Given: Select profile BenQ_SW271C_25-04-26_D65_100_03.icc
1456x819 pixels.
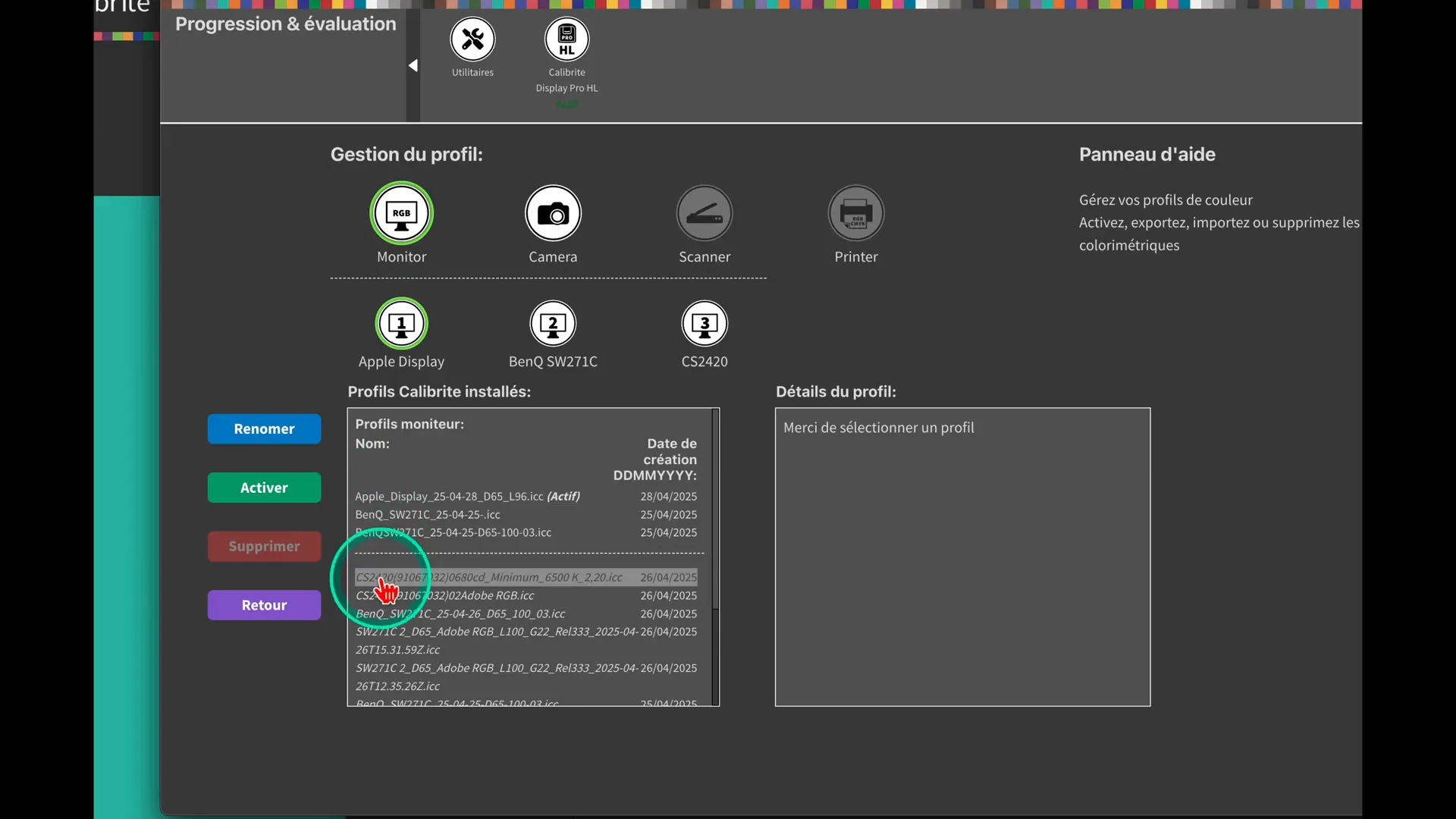Looking at the screenshot, I should pyautogui.click(x=526, y=614).
